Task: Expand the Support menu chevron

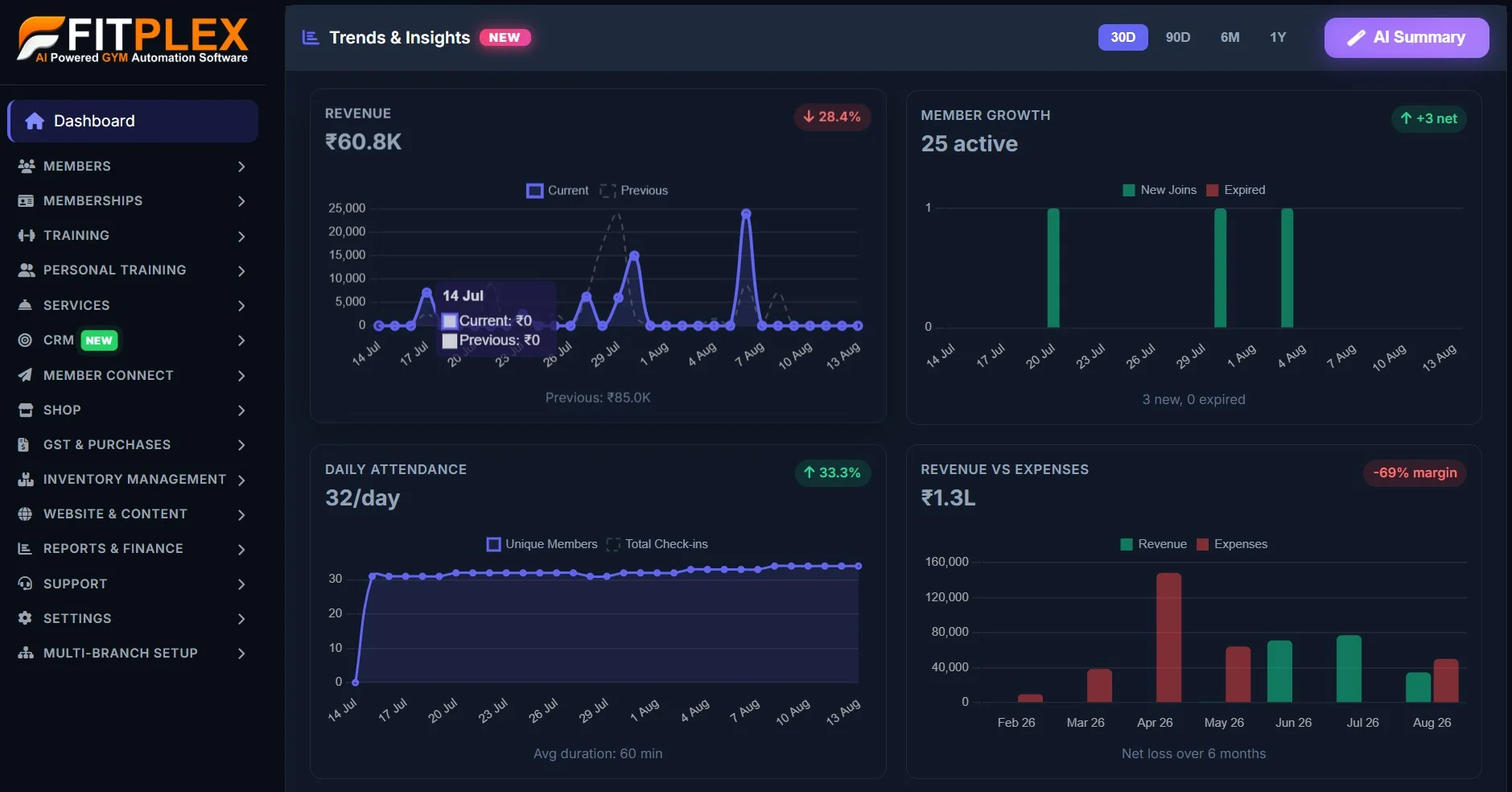Action: (241, 584)
